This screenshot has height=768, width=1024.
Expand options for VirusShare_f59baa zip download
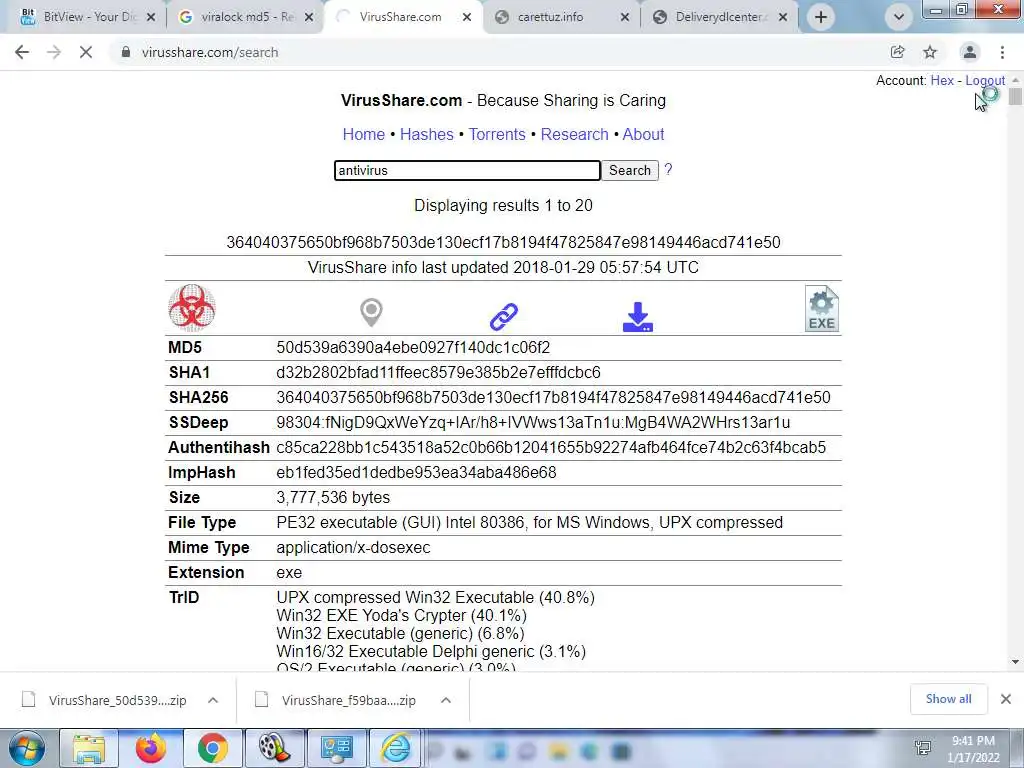coord(446,700)
